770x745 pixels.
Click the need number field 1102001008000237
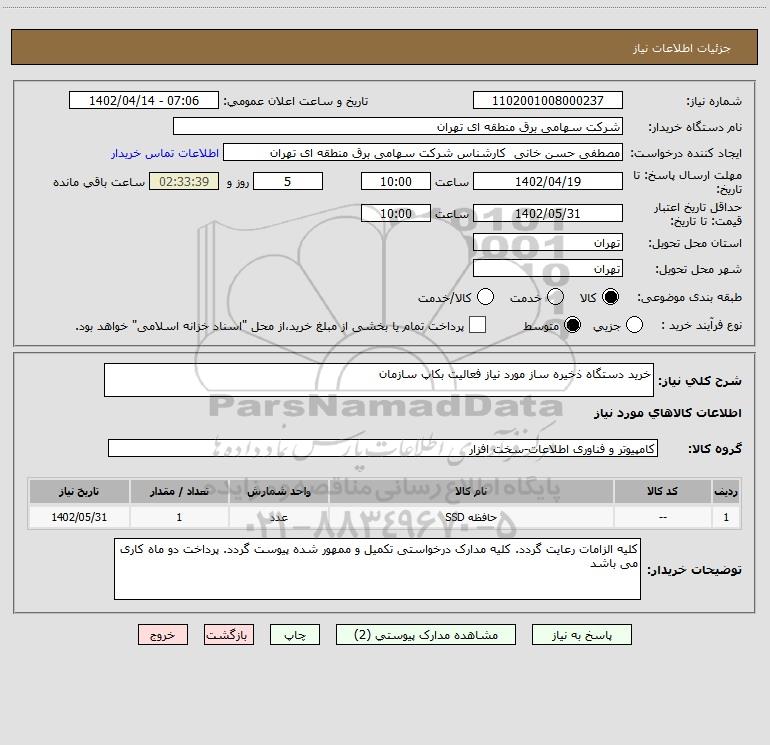coord(548,101)
